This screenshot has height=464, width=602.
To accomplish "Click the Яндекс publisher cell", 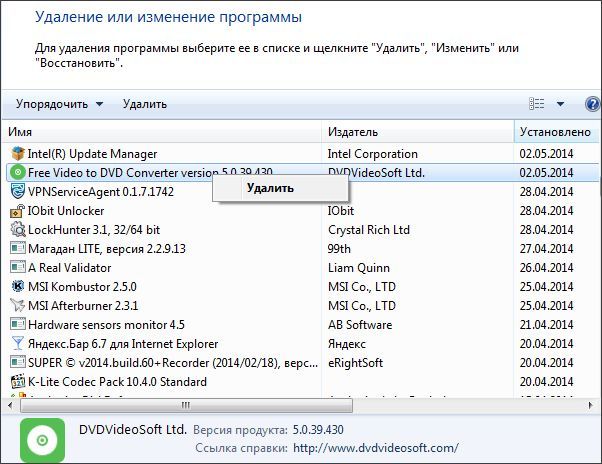I will pyautogui.click(x=347, y=343).
